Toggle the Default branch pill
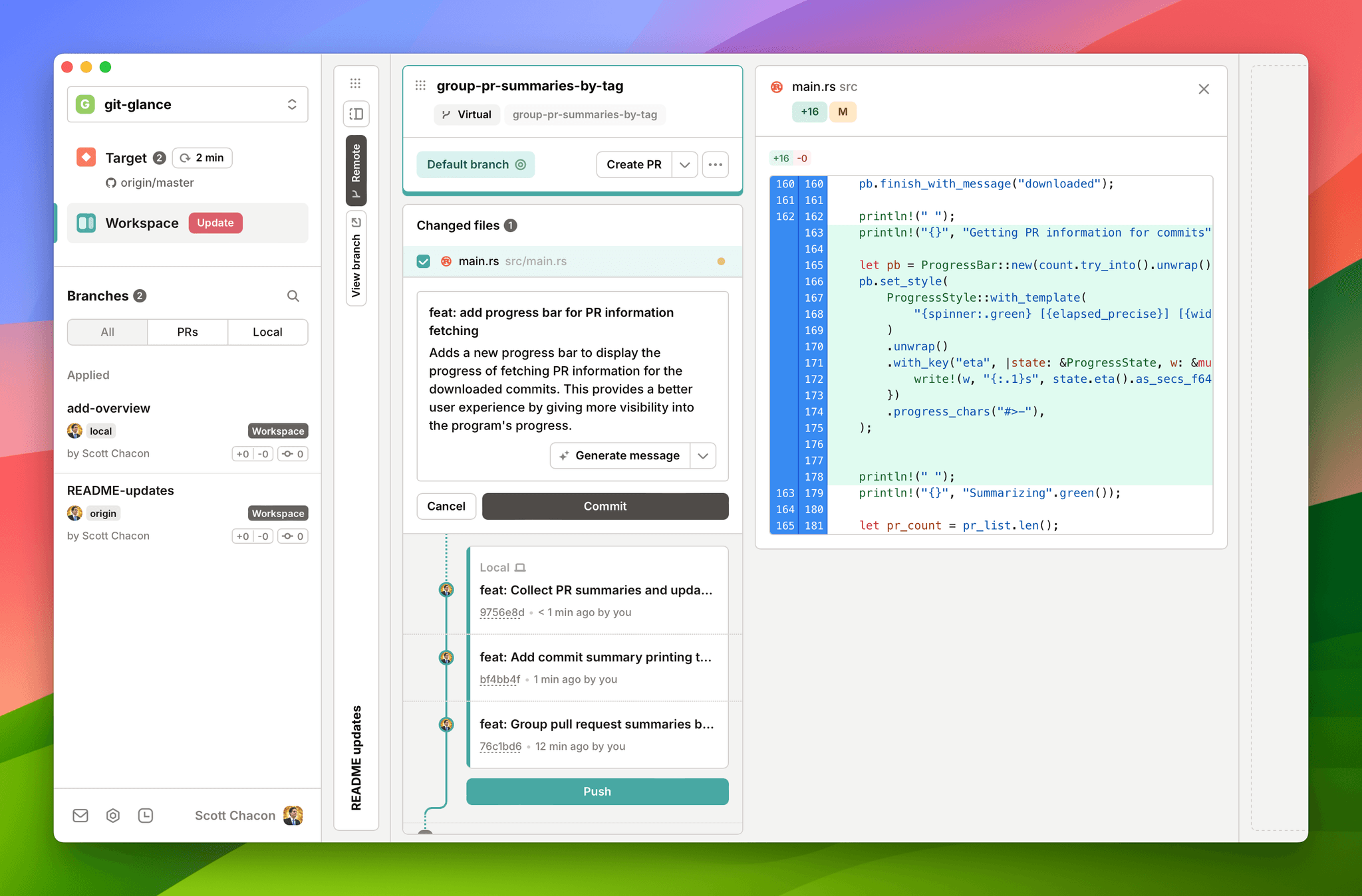 coord(476,164)
